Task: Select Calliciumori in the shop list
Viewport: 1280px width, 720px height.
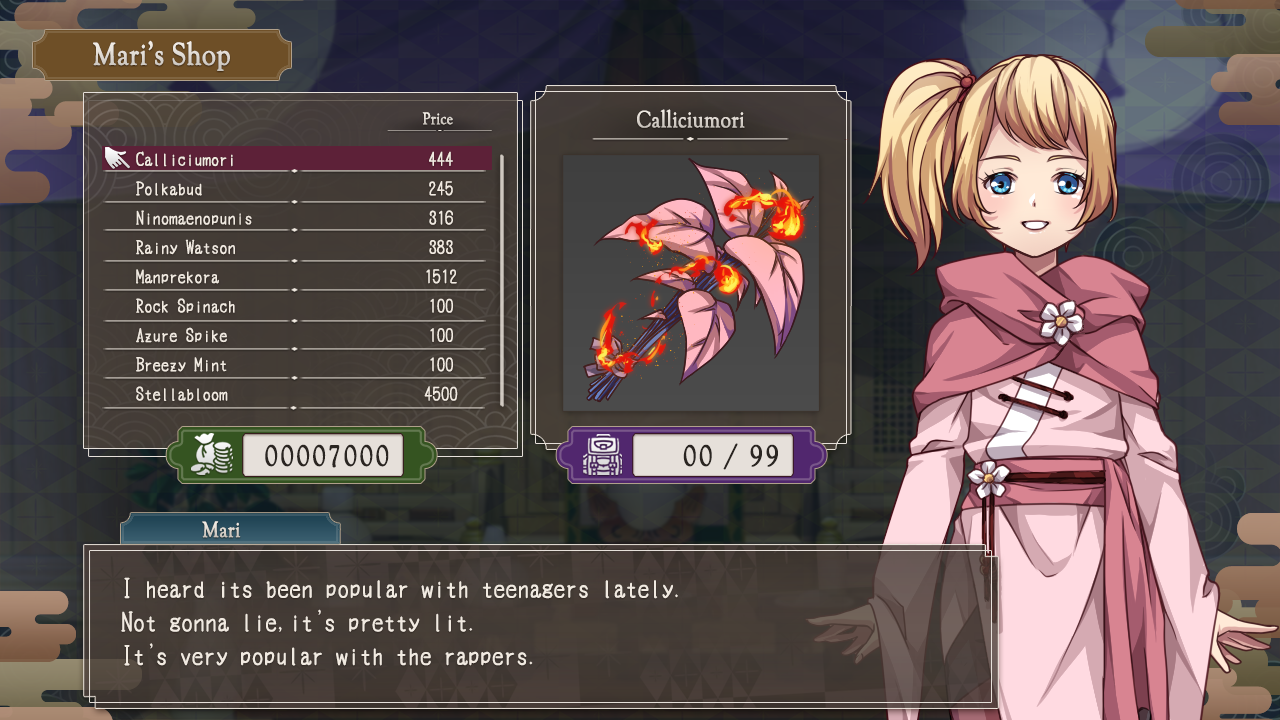Action: pyautogui.click(x=298, y=159)
